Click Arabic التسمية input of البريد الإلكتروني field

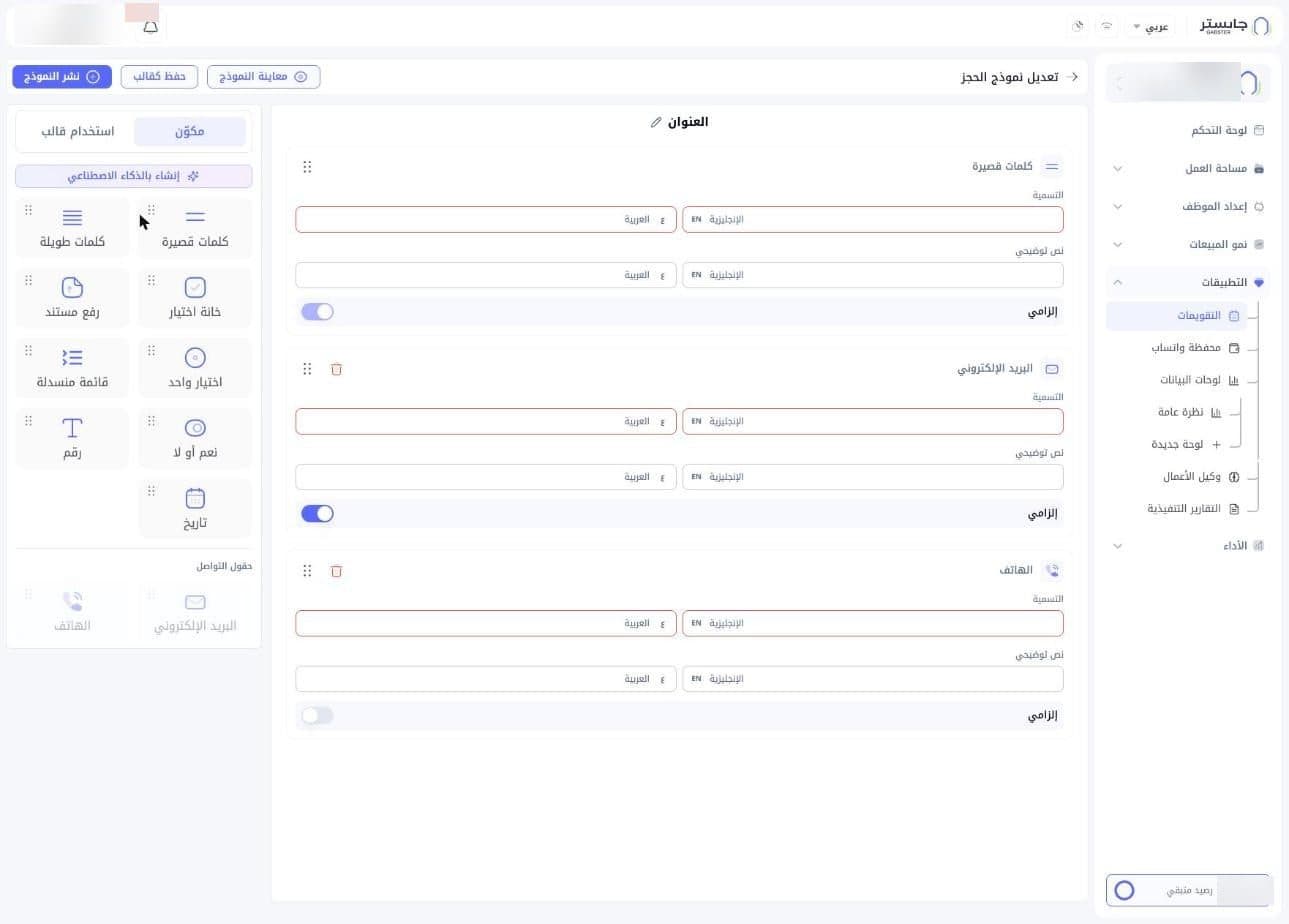click(x=486, y=421)
